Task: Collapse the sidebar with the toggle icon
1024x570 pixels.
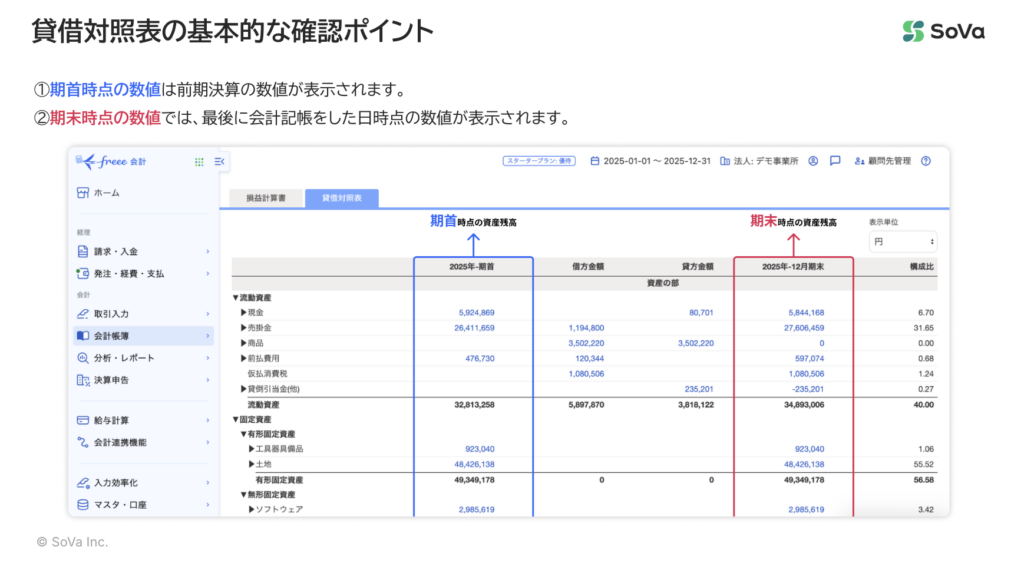Action: (220, 161)
